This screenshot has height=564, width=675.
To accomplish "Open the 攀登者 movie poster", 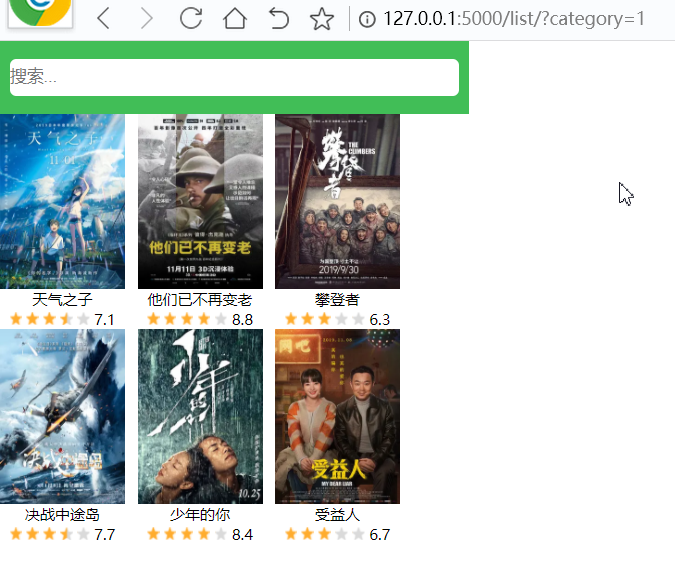I will click(x=338, y=201).
